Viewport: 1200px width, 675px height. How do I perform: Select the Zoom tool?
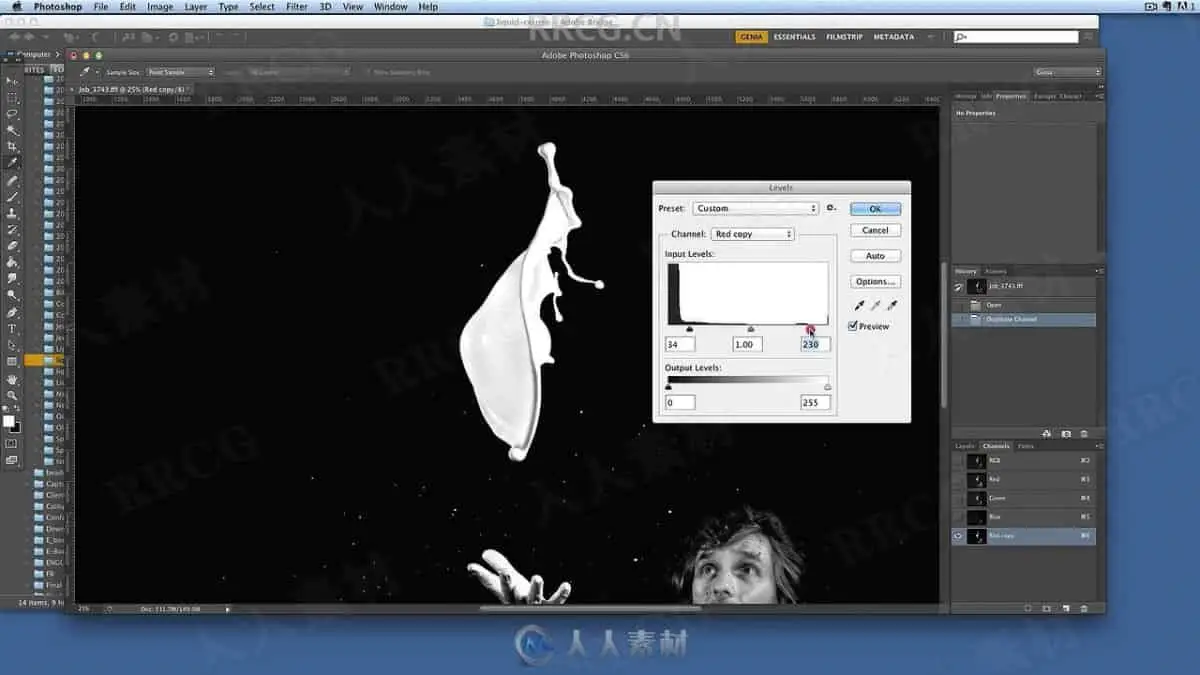12,396
